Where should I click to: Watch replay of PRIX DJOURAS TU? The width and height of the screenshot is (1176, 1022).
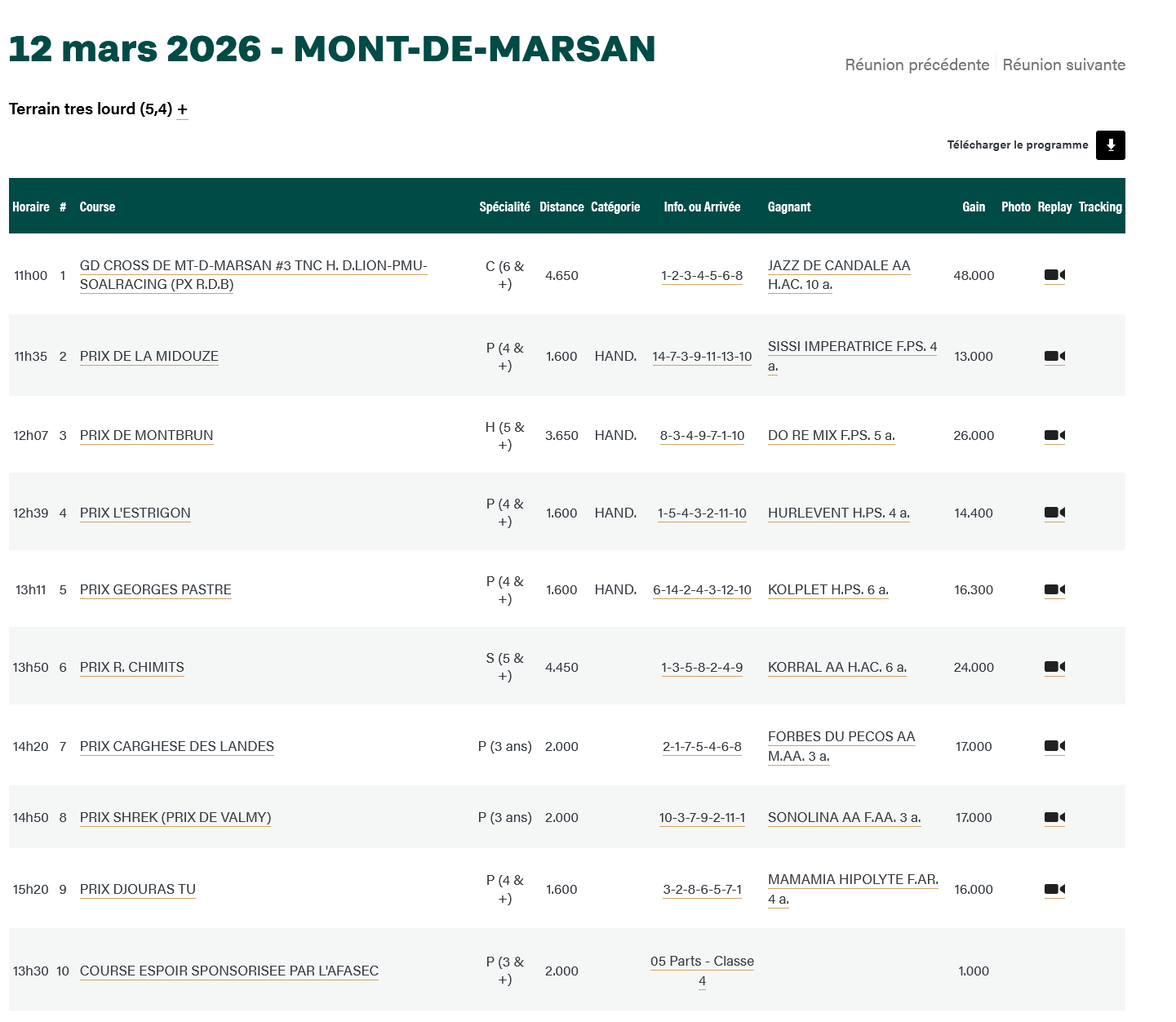click(1054, 889)
